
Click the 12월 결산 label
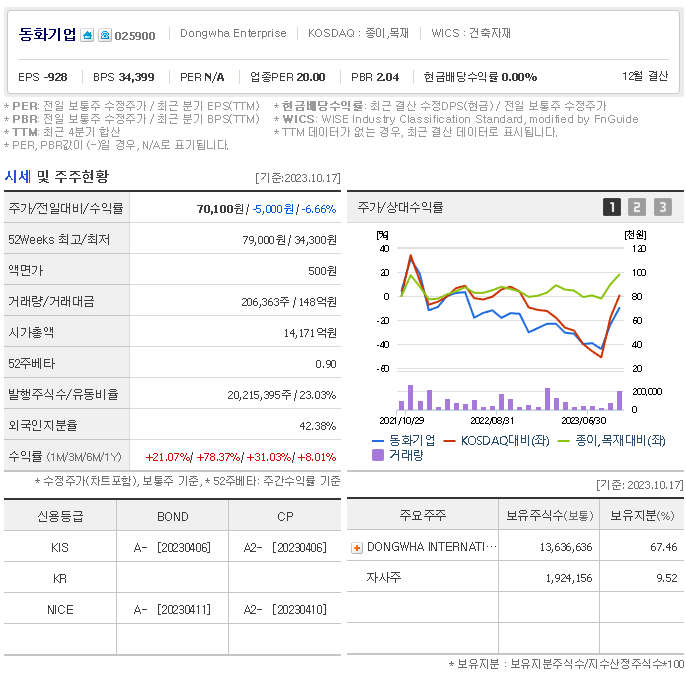pyautogui.click(x=645, y=76)
